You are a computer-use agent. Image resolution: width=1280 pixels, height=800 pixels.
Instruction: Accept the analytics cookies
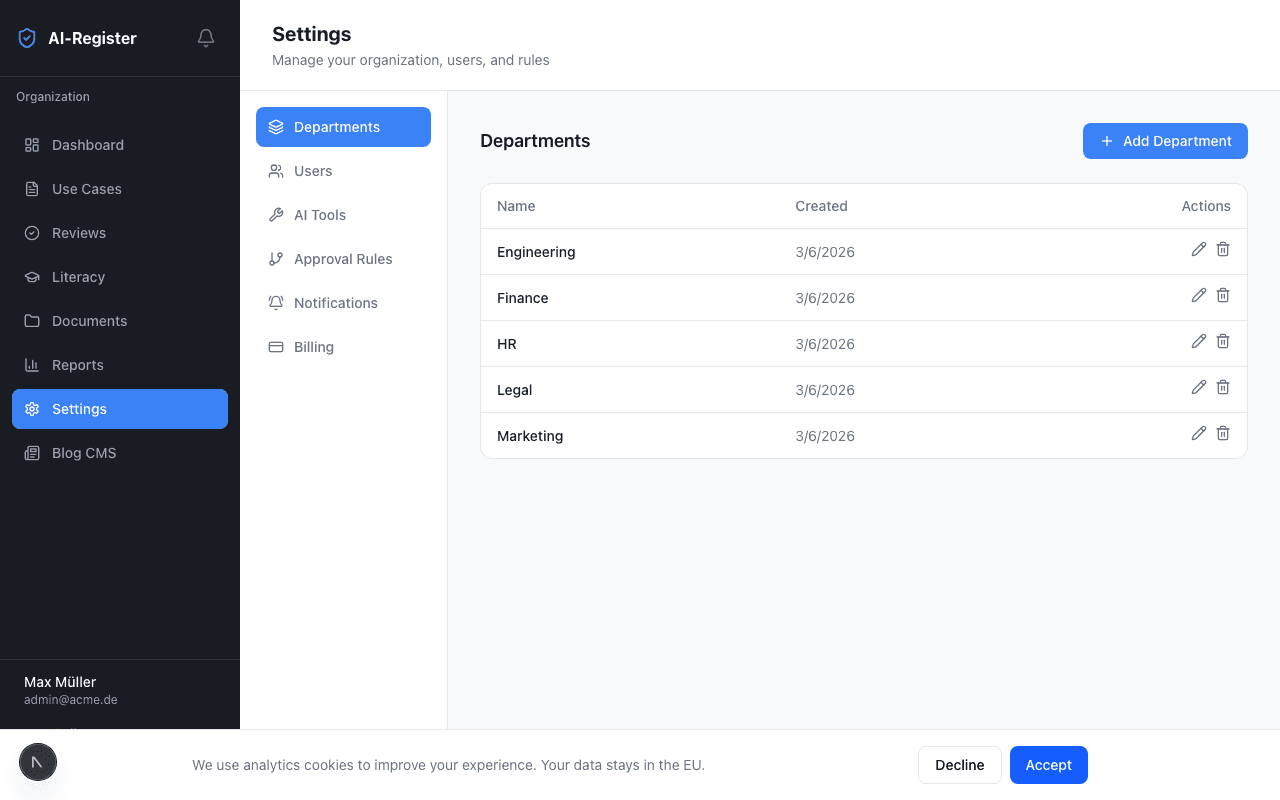pyautogui.click(x=1048, y=765)
